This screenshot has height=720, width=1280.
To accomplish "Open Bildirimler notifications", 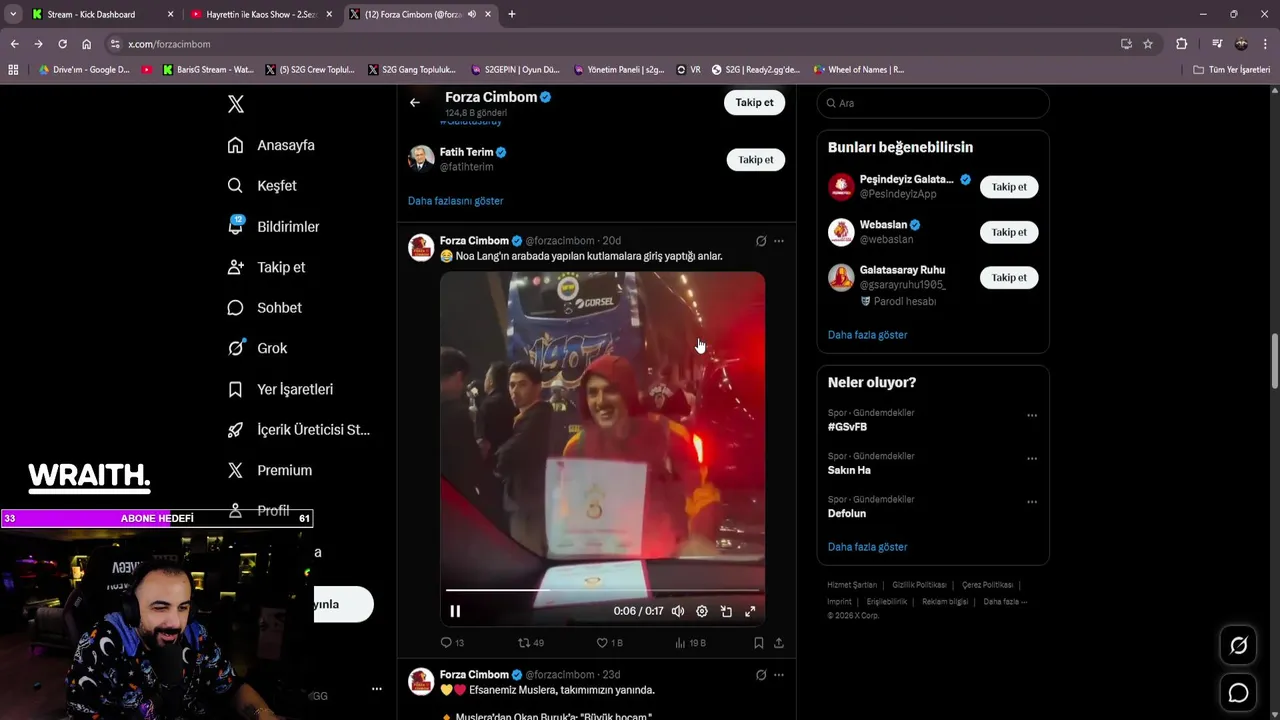I will (273, 227).
